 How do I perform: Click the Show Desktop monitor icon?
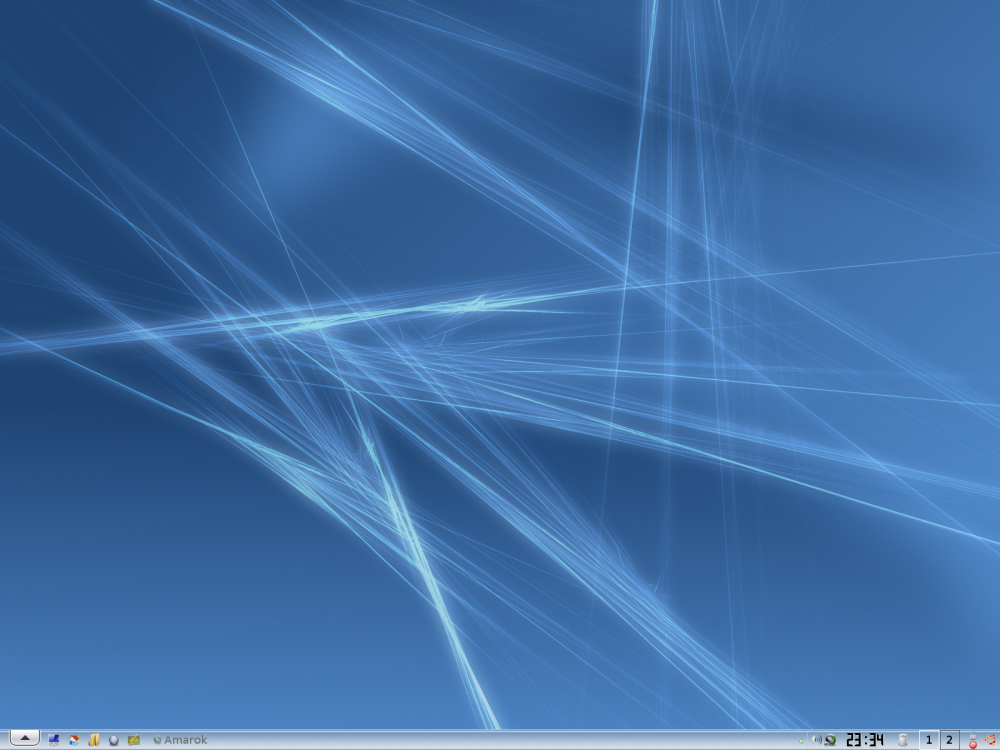[54, 740]
